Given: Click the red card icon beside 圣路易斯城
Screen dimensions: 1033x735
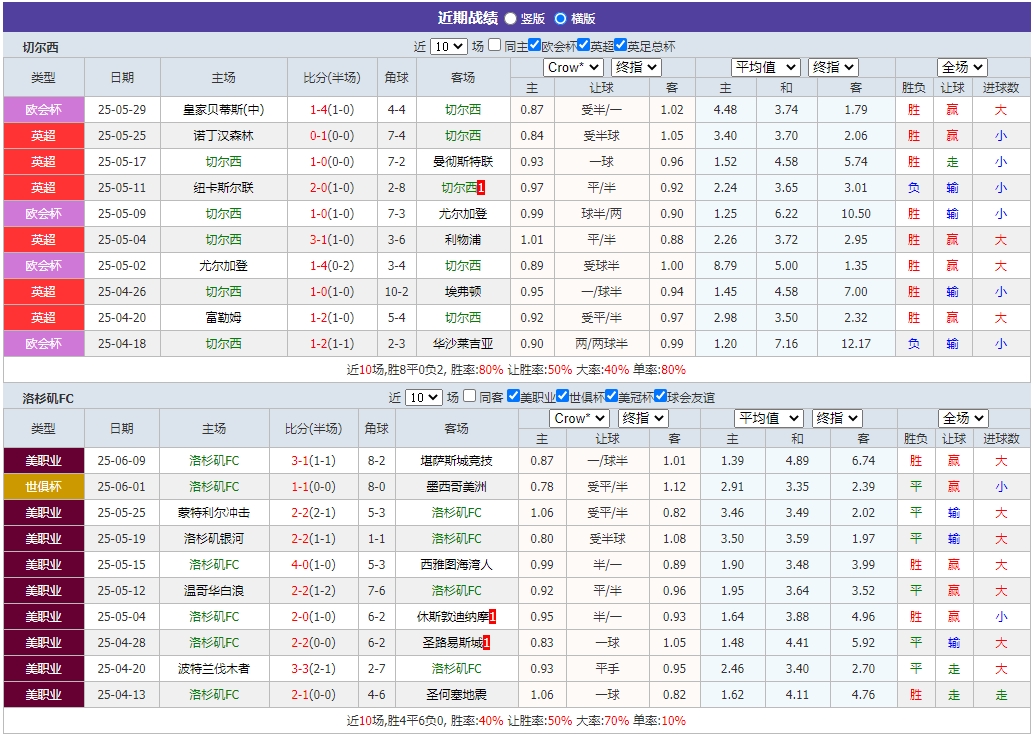Looking at the screenshot, I should (486, 642).
